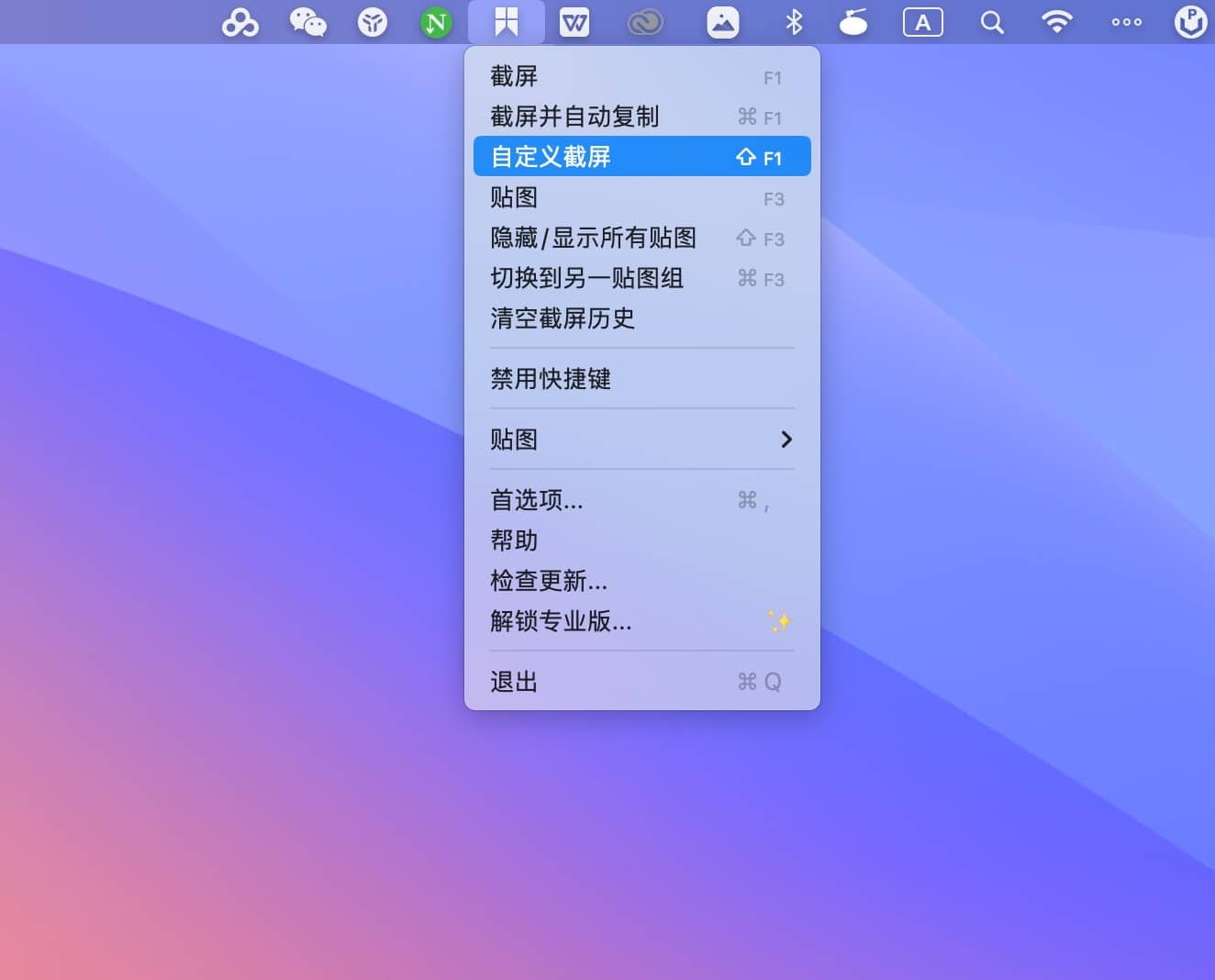
Task: Open the WeChat menu bar icon
Action: [307, 22]
